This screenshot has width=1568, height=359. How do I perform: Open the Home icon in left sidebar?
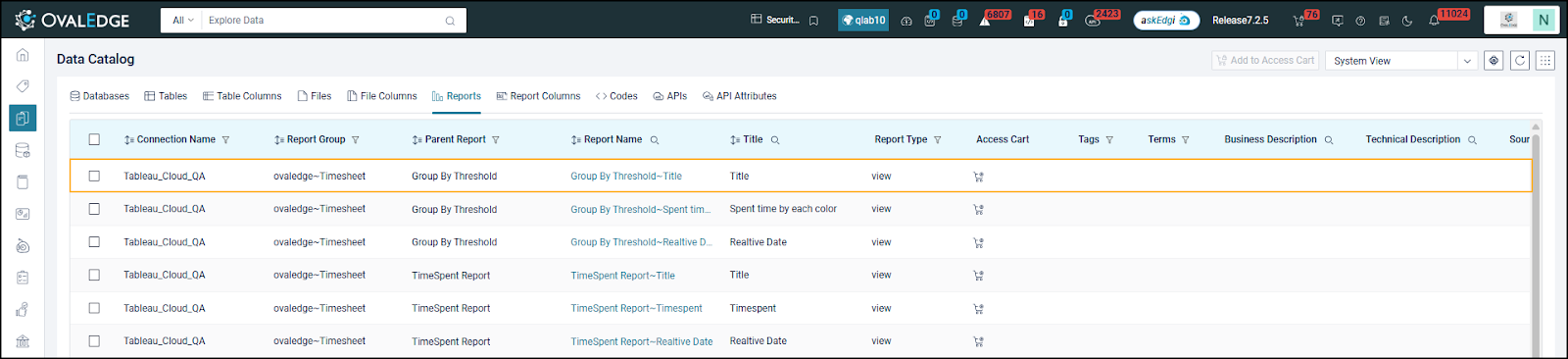pos(23,55)
